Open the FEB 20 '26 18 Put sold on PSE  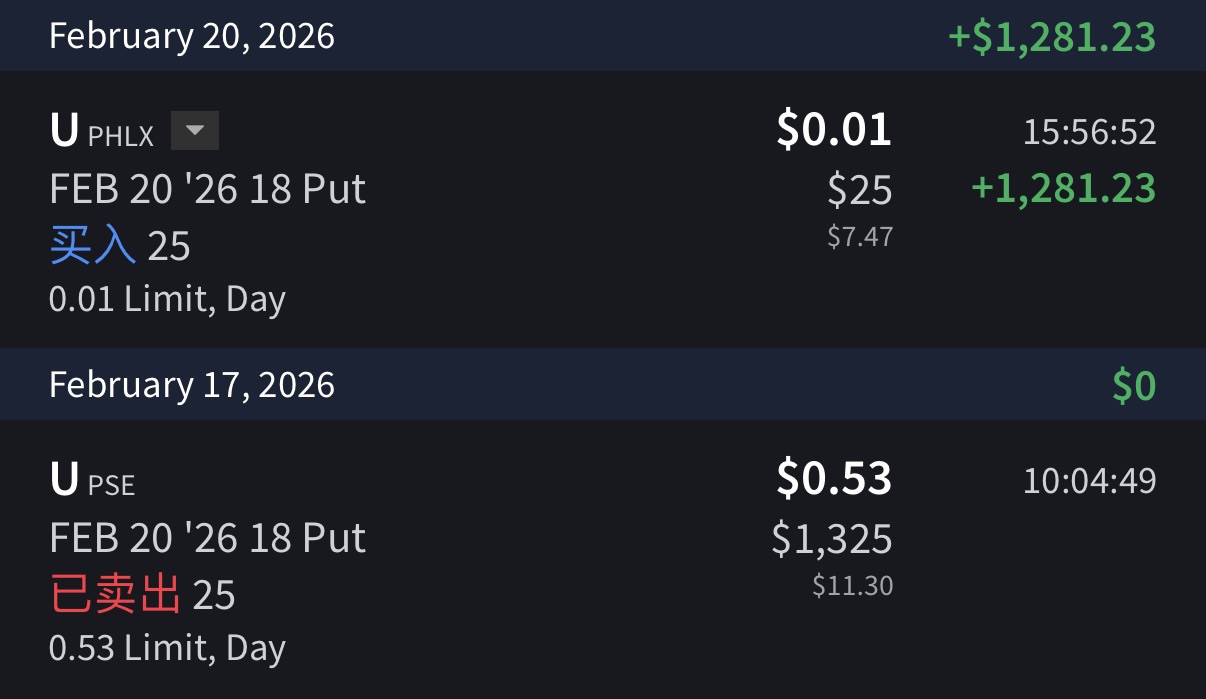pos(207,538)
